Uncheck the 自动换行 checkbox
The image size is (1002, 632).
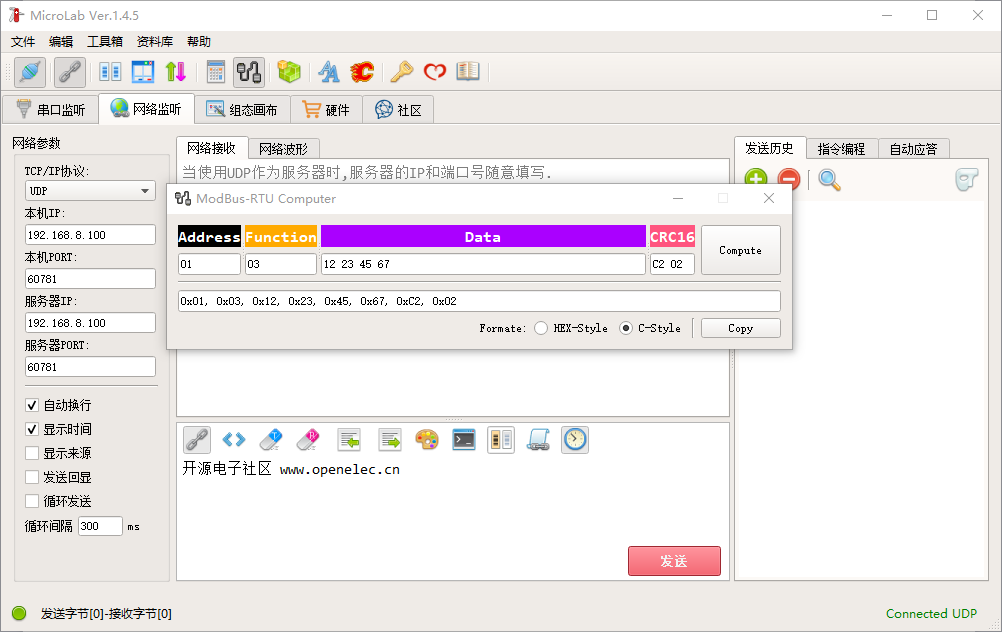pyautogui.click(x=32, y=405)
